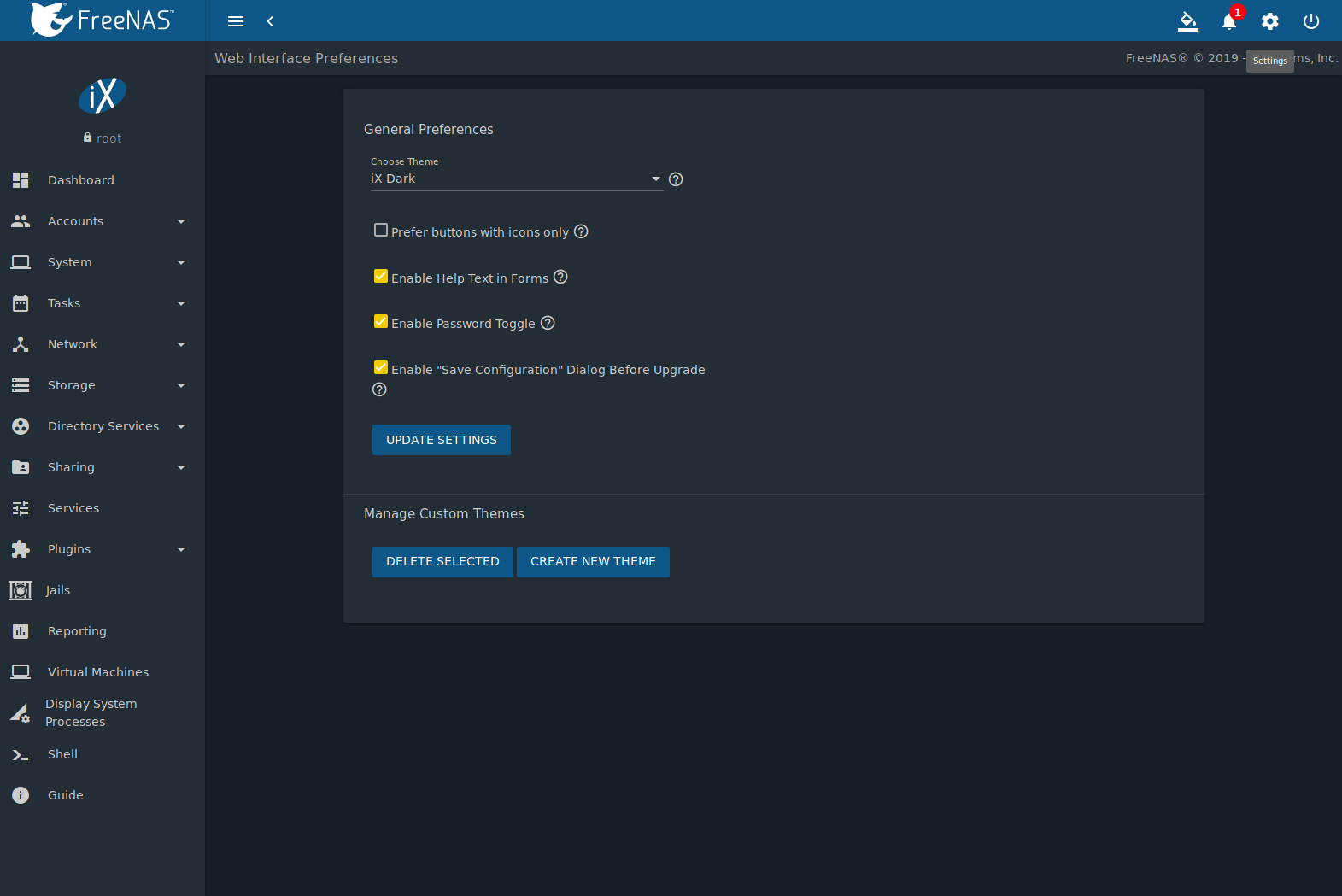Toggle the hamburger sidebar menu icon
Image resolution: width=1342 pixels, height=896 pixels.
pos(236,21)
